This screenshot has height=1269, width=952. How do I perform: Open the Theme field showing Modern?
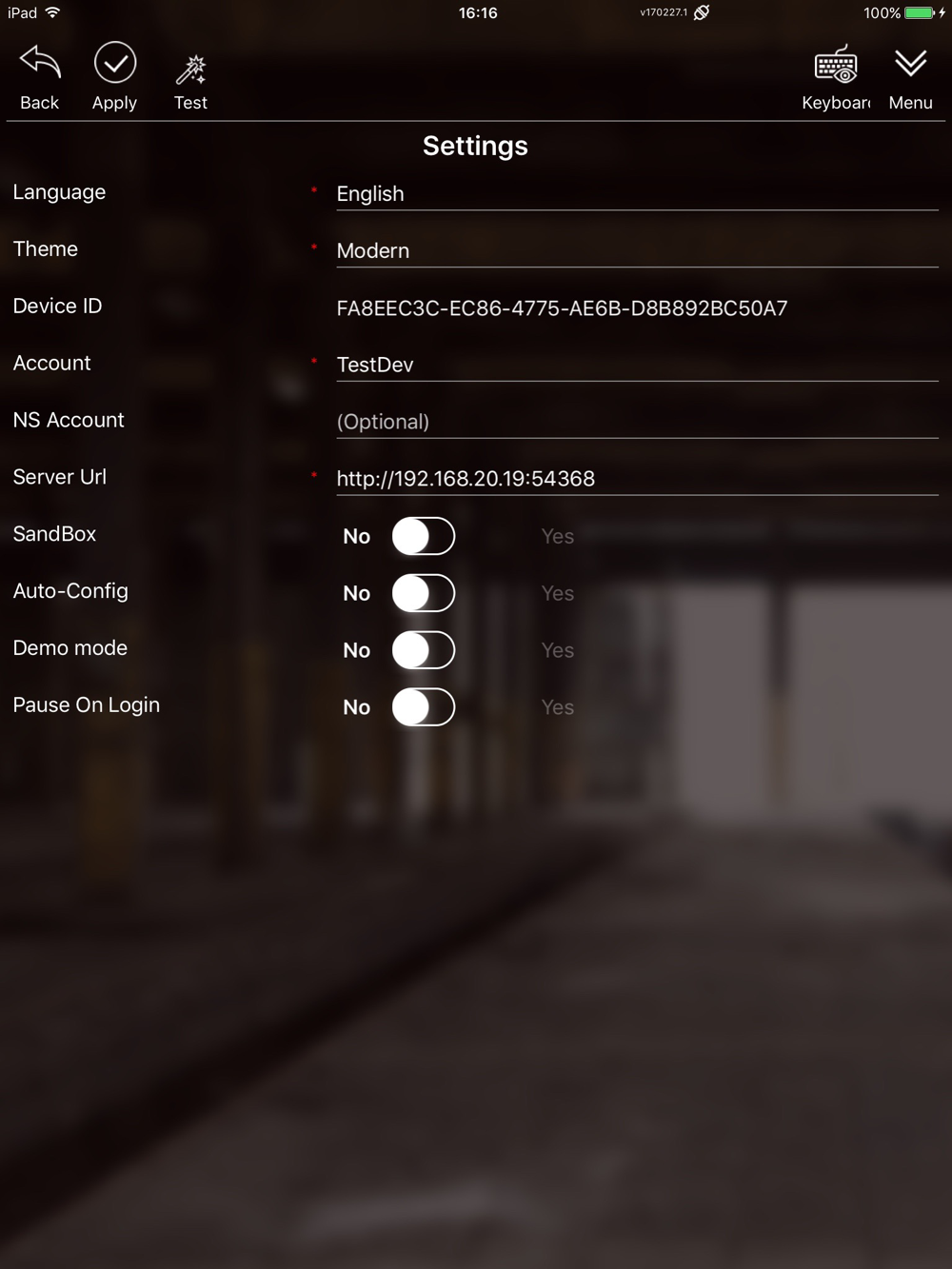(637, 251)
